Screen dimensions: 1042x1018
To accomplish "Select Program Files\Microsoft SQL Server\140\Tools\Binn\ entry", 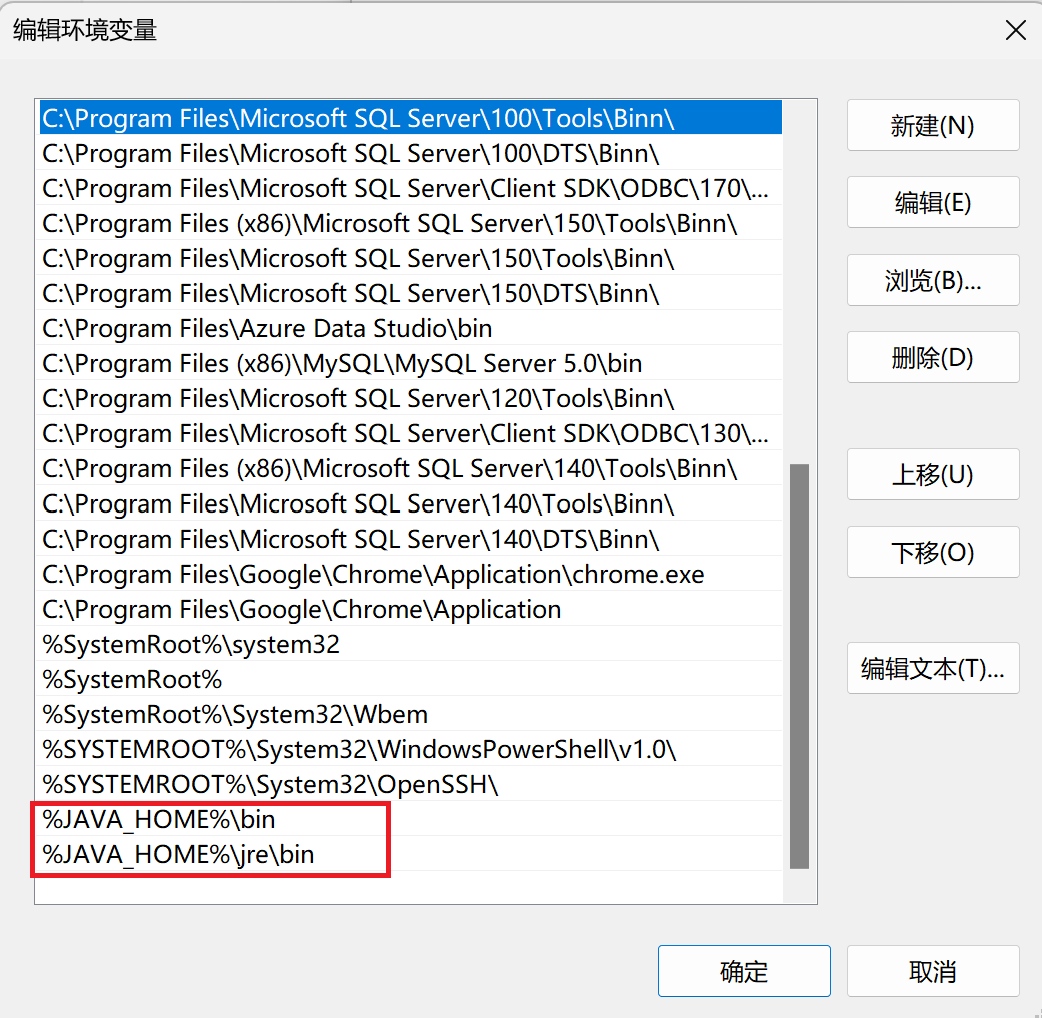I will 411,504.
